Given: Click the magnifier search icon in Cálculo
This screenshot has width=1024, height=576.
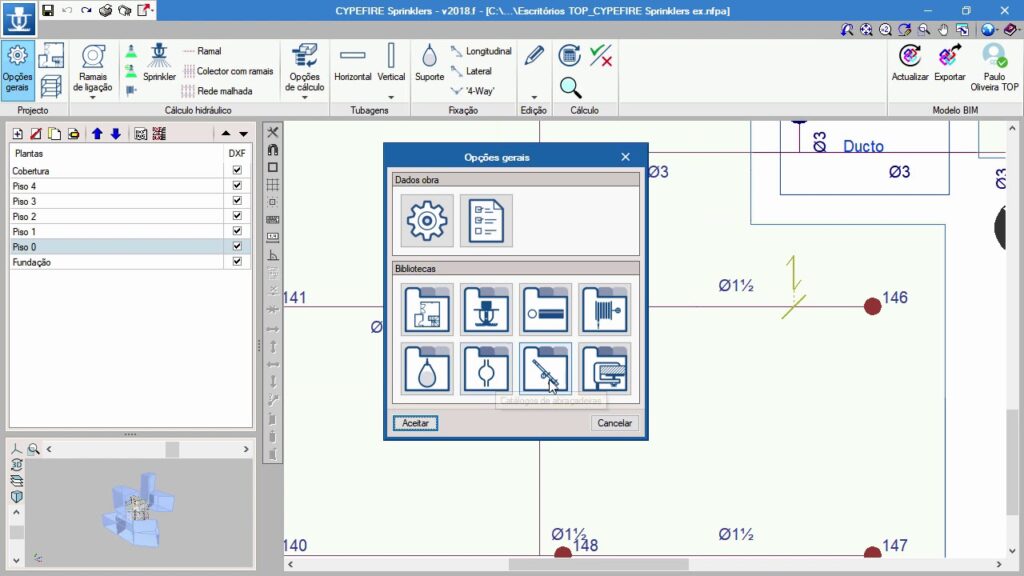Looking at the screenshot, I should [x=570, y=88].
